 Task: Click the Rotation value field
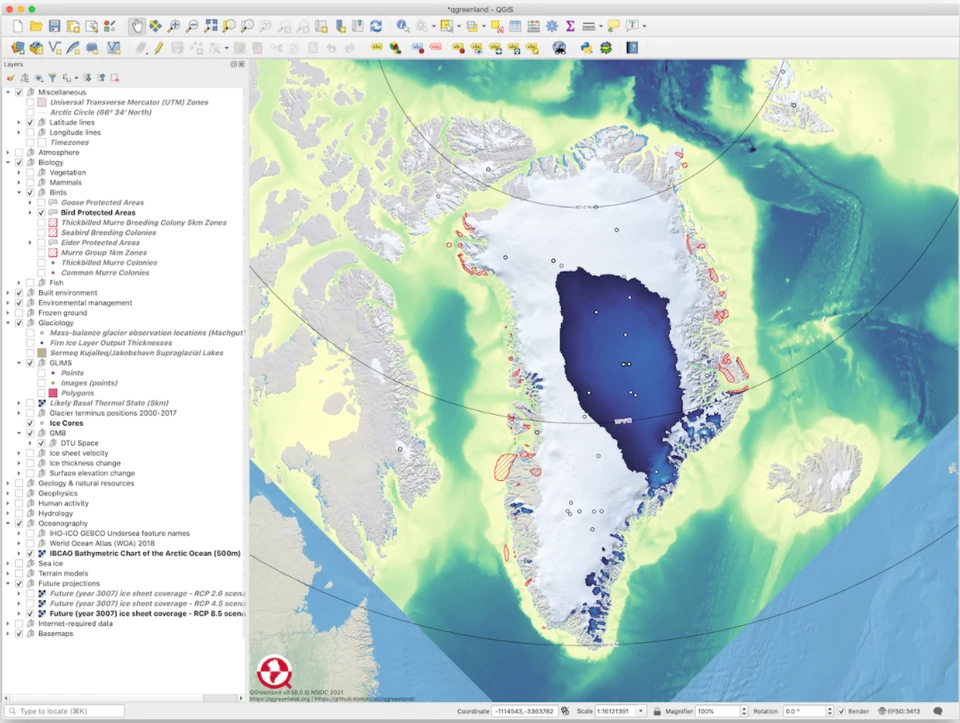coord(804,711)
